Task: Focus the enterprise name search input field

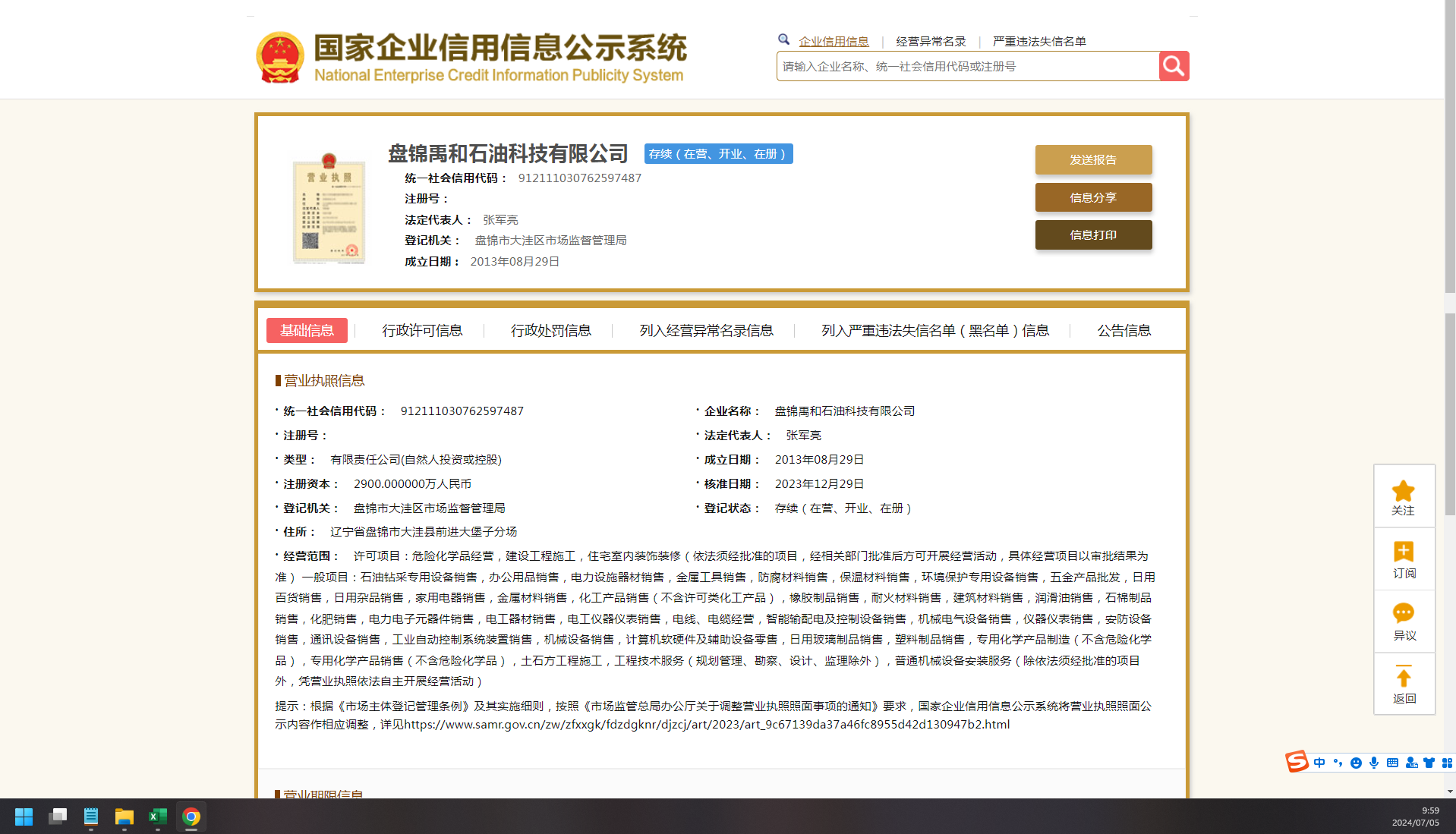Action: [968, 66]
